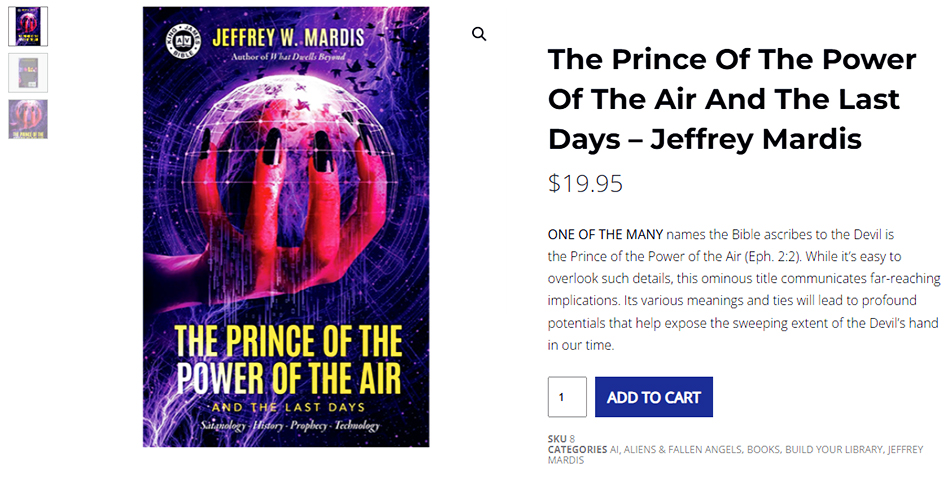Select the first front cover thumbnail
This screenshot has height=484, width=950.
tap(28, 26)
